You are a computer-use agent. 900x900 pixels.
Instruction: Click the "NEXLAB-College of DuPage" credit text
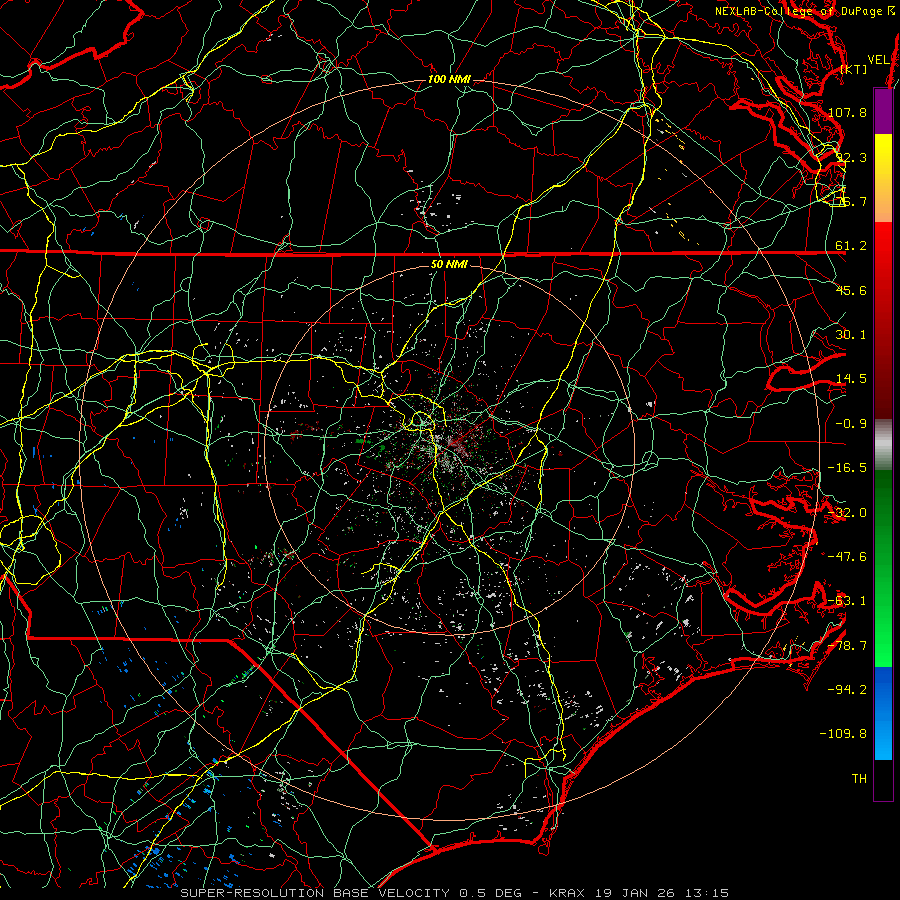click(800, 11)
